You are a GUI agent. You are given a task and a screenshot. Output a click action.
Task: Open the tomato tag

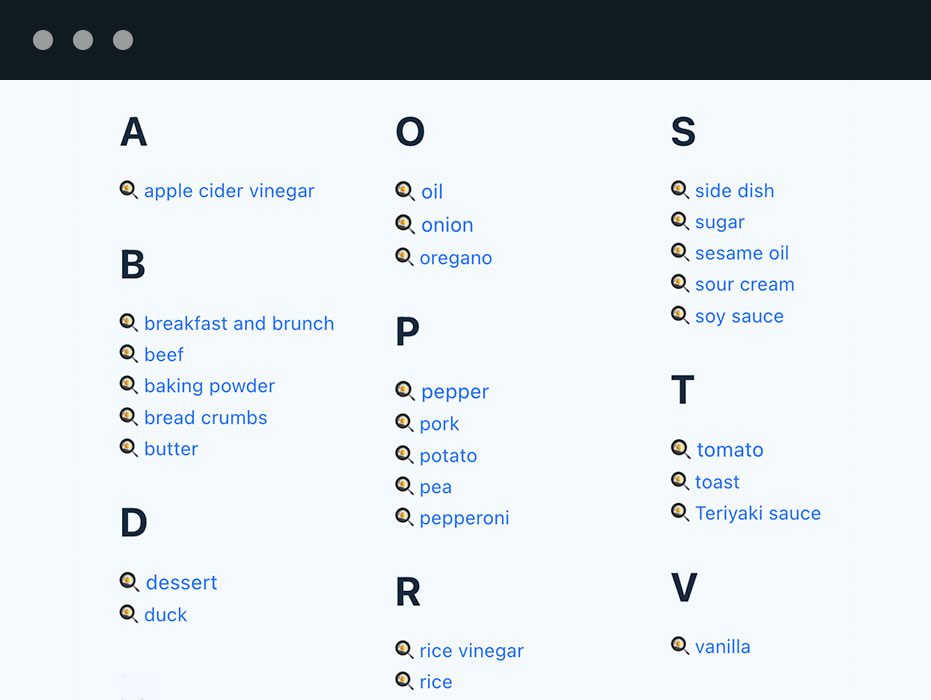click(x=730, y=450)
